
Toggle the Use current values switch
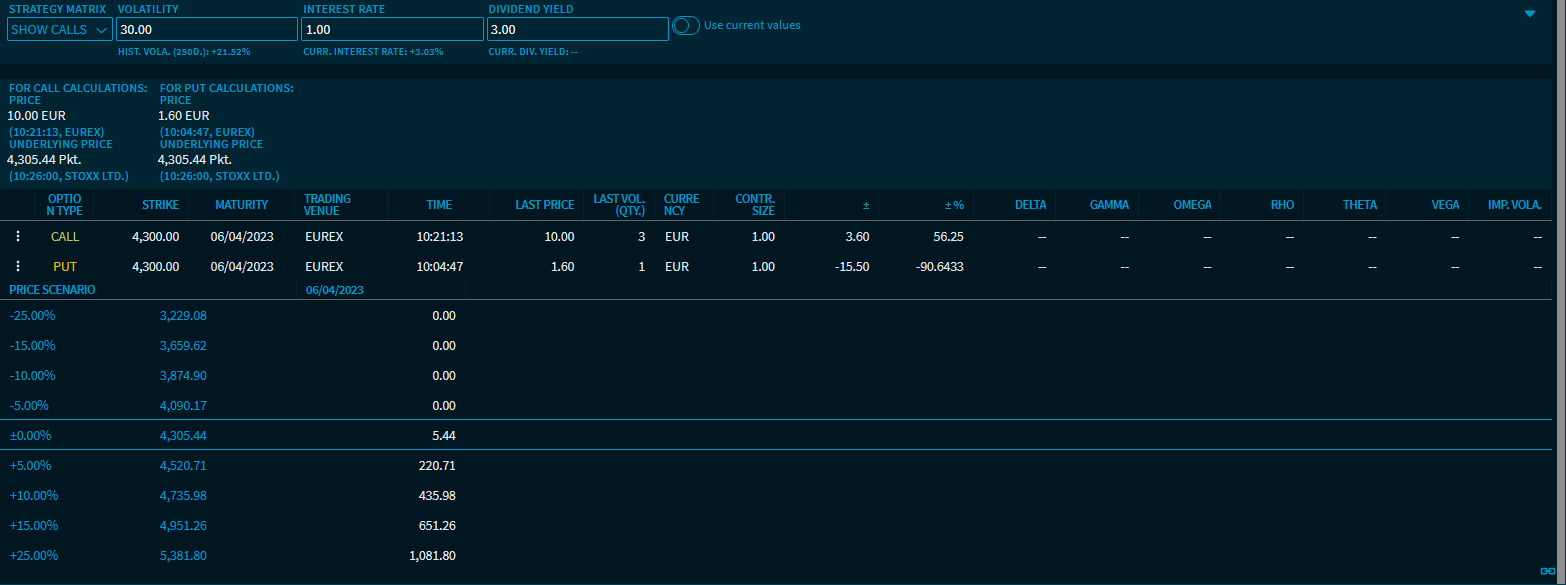click(x=686, y=26)
